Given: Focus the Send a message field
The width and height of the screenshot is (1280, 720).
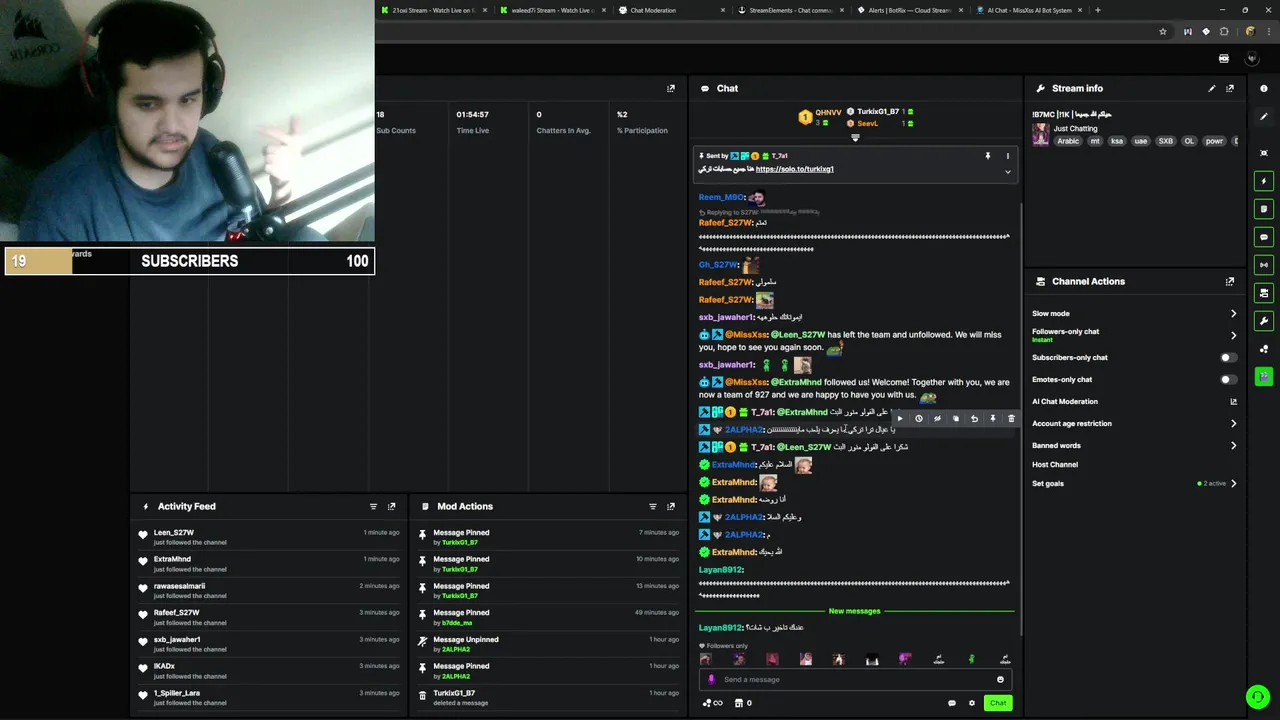Looking at the screenshot, I should tap(855, 680).
